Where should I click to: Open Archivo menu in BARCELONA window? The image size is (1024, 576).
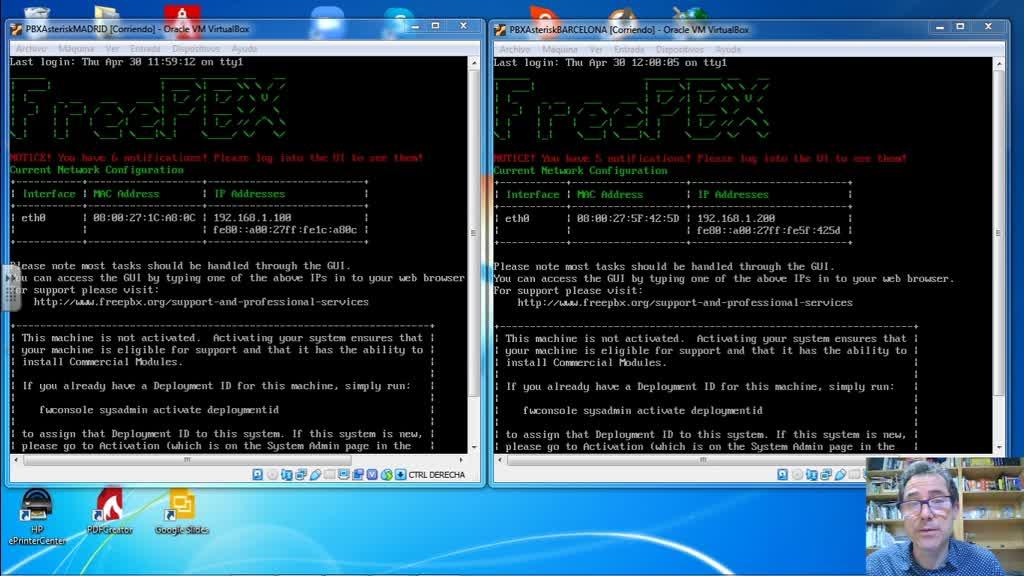(515, 49)
